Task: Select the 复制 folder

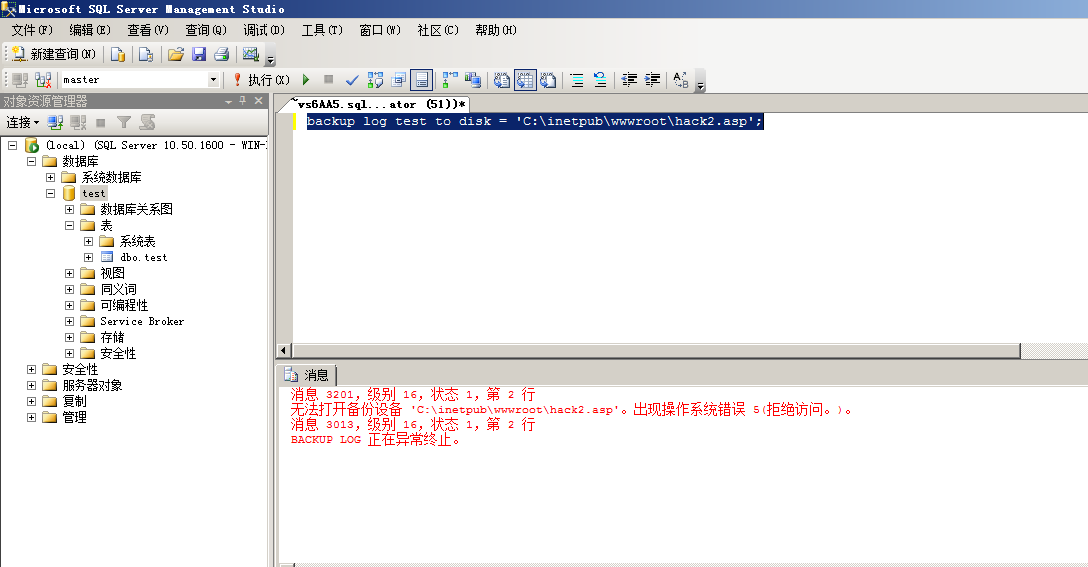Action: [x=74, y=401]
